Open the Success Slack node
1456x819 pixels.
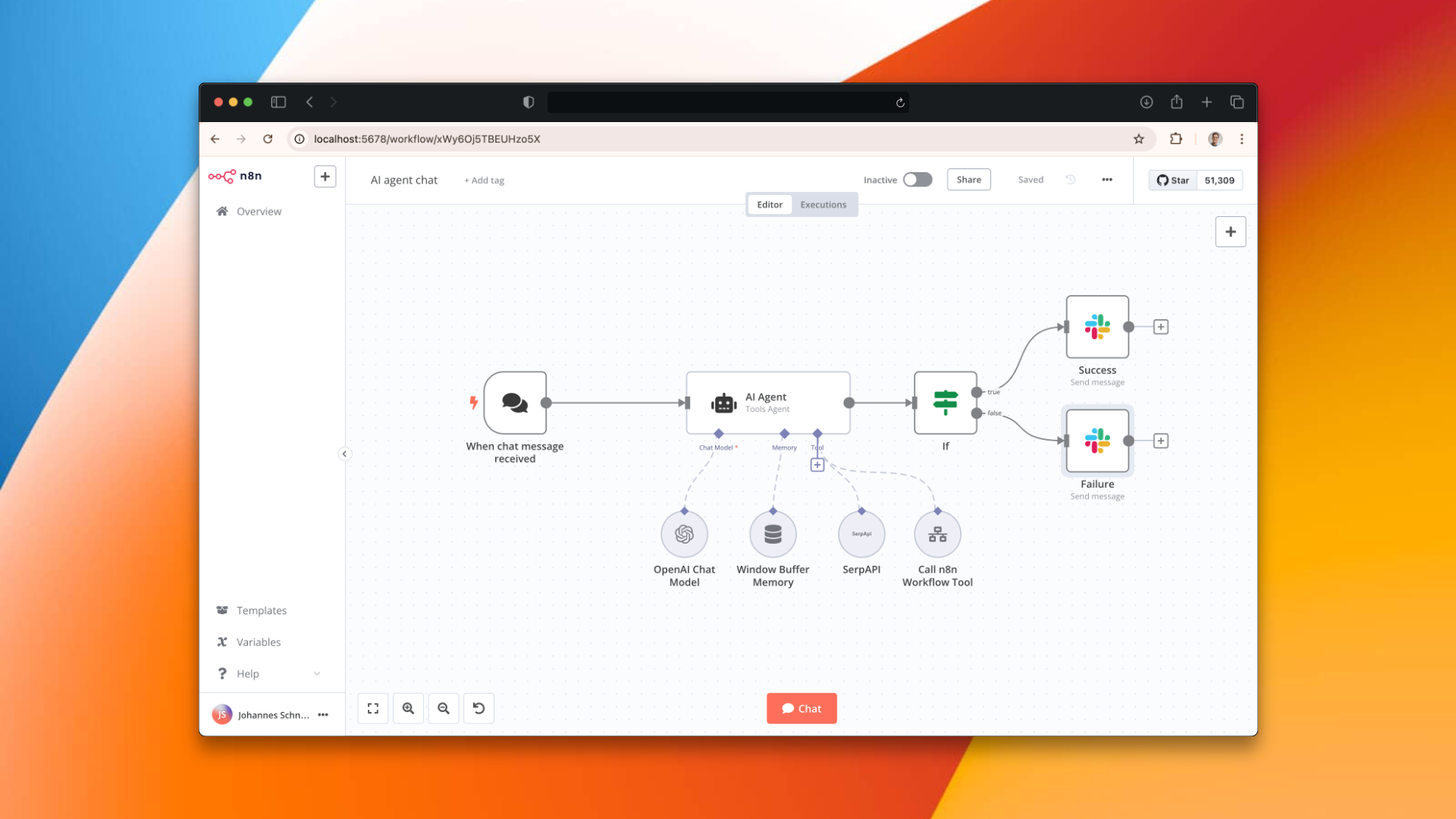1097,327
